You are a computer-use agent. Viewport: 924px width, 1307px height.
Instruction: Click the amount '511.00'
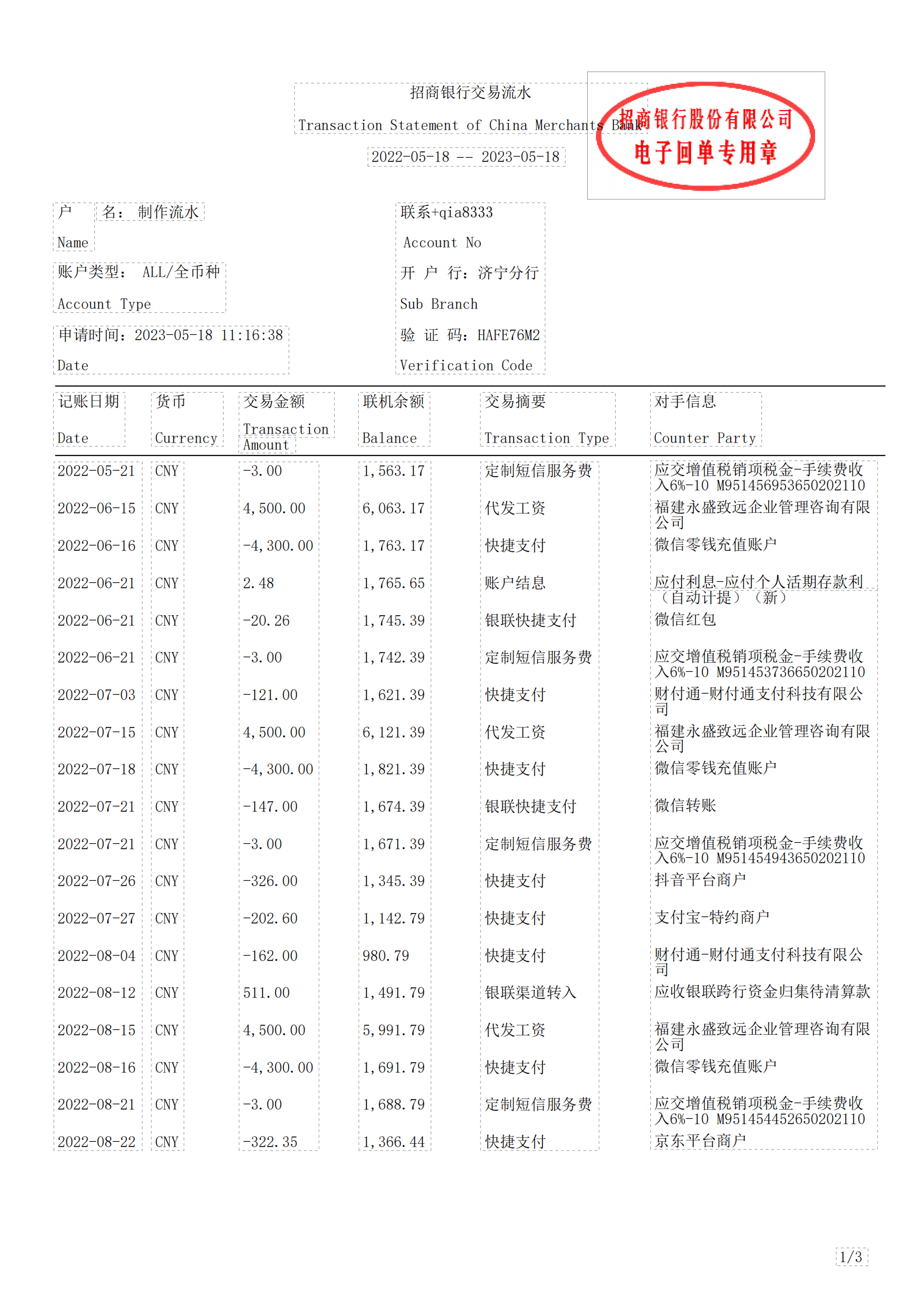[266, 992]
